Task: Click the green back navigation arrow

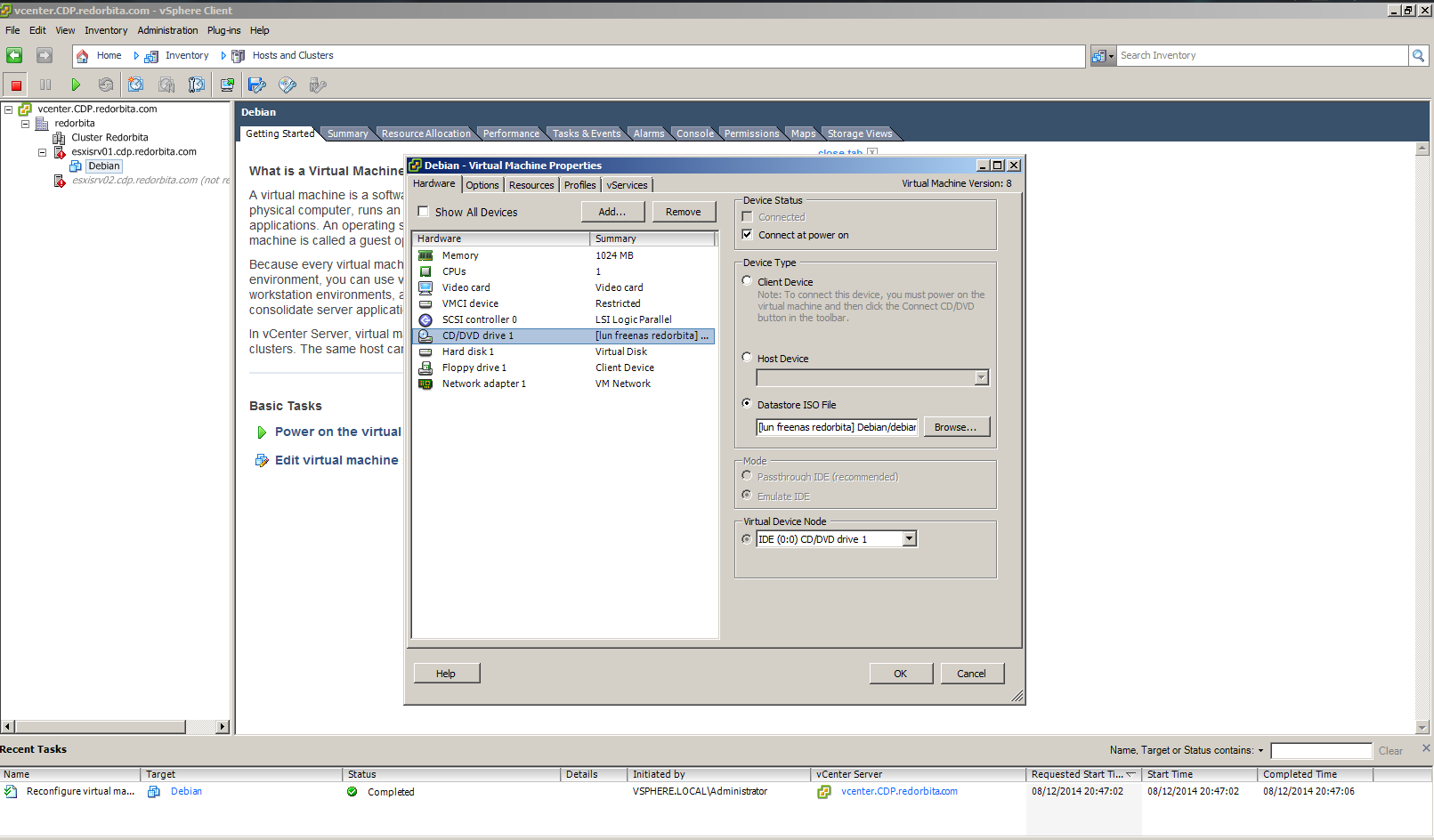Action: [14, 55]
